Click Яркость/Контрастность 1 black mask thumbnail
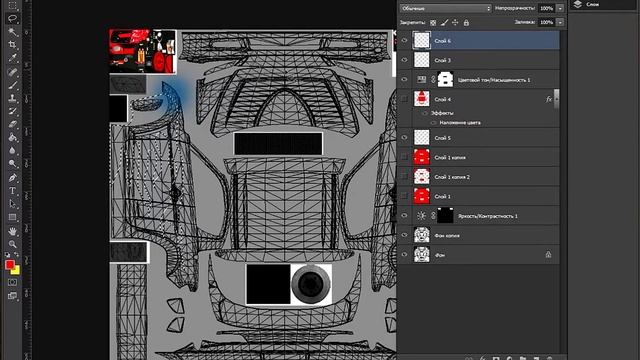Viewport: 640px width, 360px height. coord(445,216)
